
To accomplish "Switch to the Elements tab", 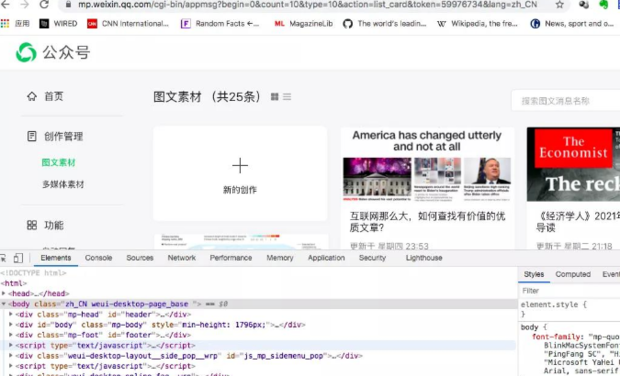I will 56,258.
